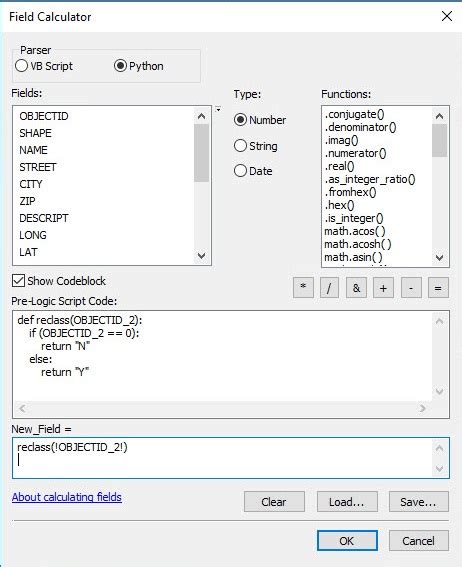This screenshot has width=462, height=567.
Task: Click the Fields list scrollbar thumb
Action: (x=201, y=153)
